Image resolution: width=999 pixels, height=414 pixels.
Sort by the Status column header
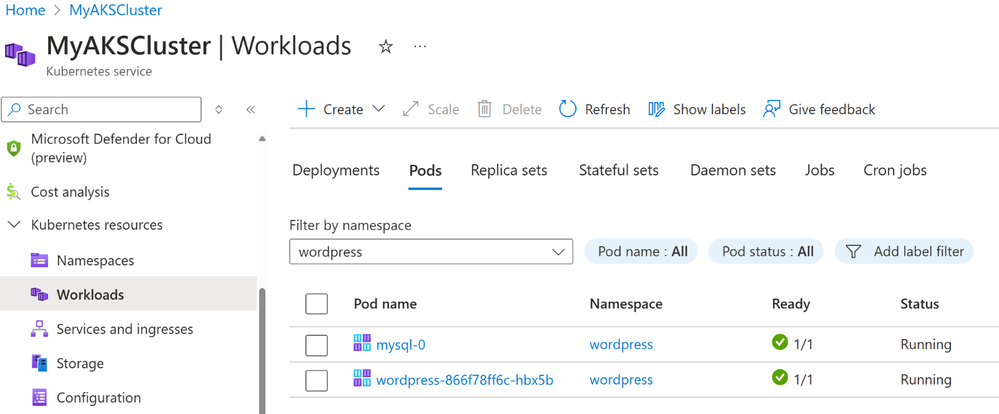click(919, 304)
